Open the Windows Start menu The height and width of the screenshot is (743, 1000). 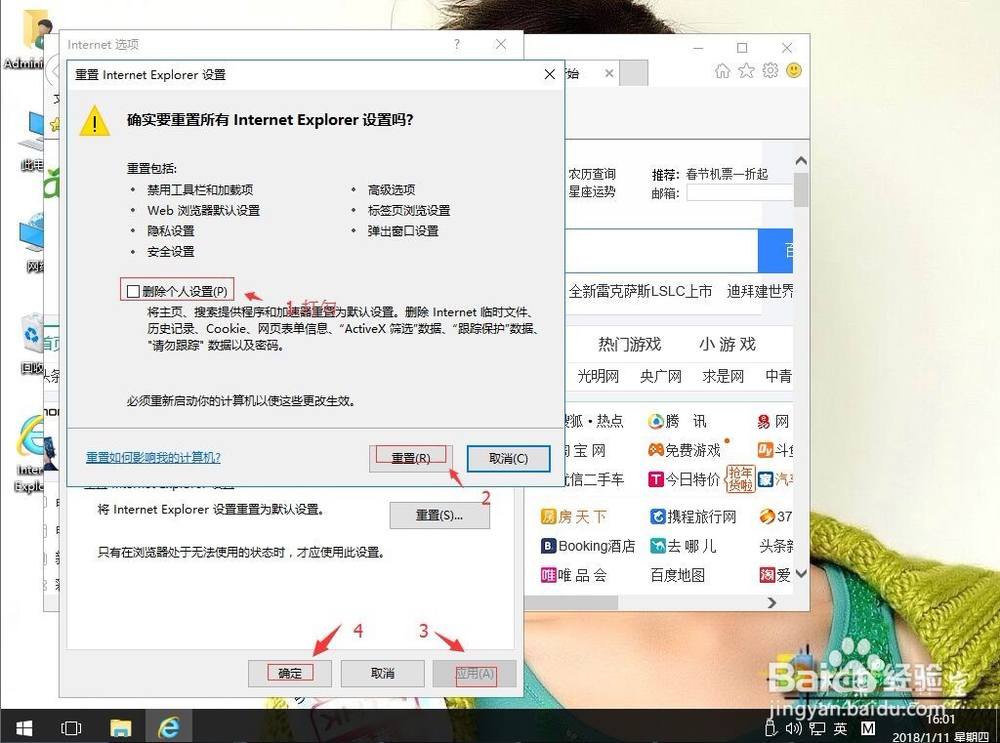point(24,728)
